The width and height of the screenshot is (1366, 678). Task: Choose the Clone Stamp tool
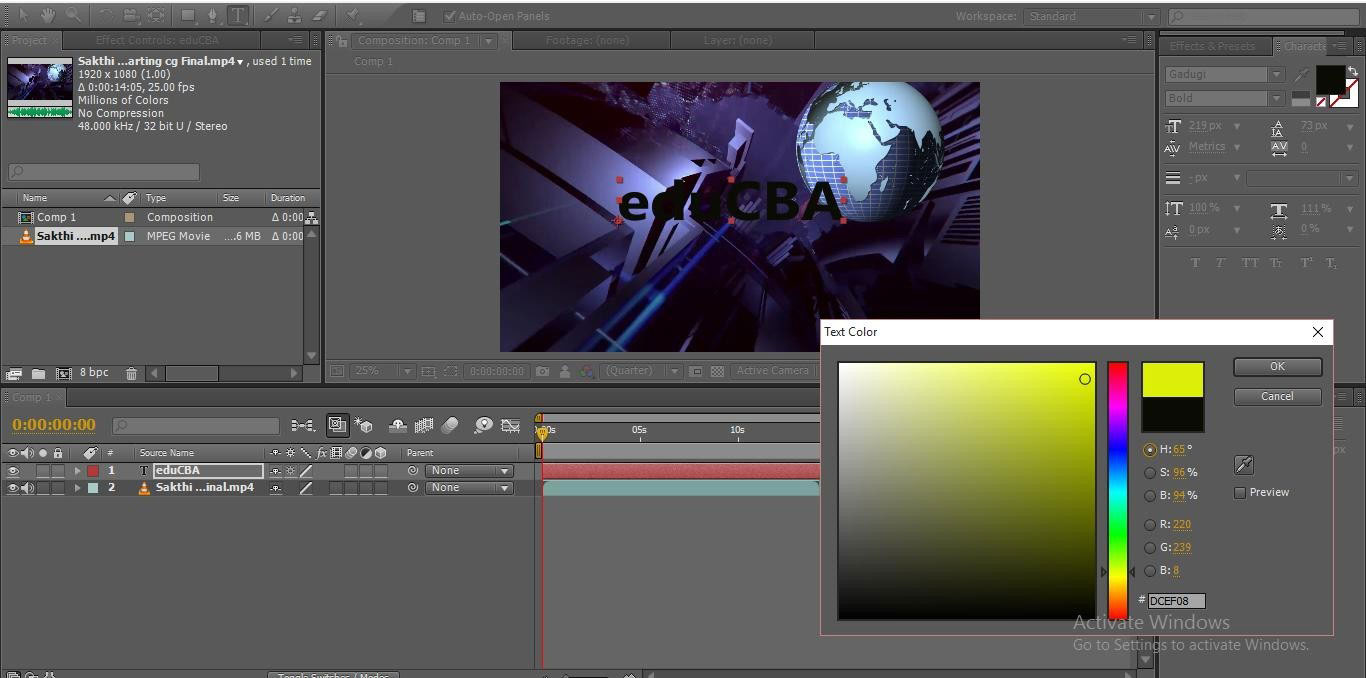294,16
